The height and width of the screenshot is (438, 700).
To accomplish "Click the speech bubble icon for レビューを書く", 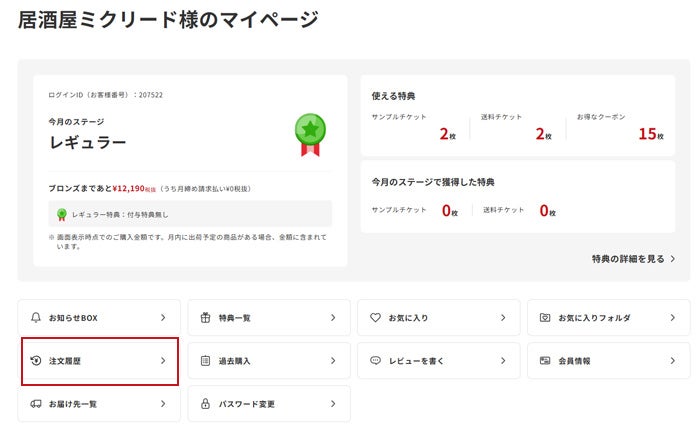I will [x=375, y=360].
